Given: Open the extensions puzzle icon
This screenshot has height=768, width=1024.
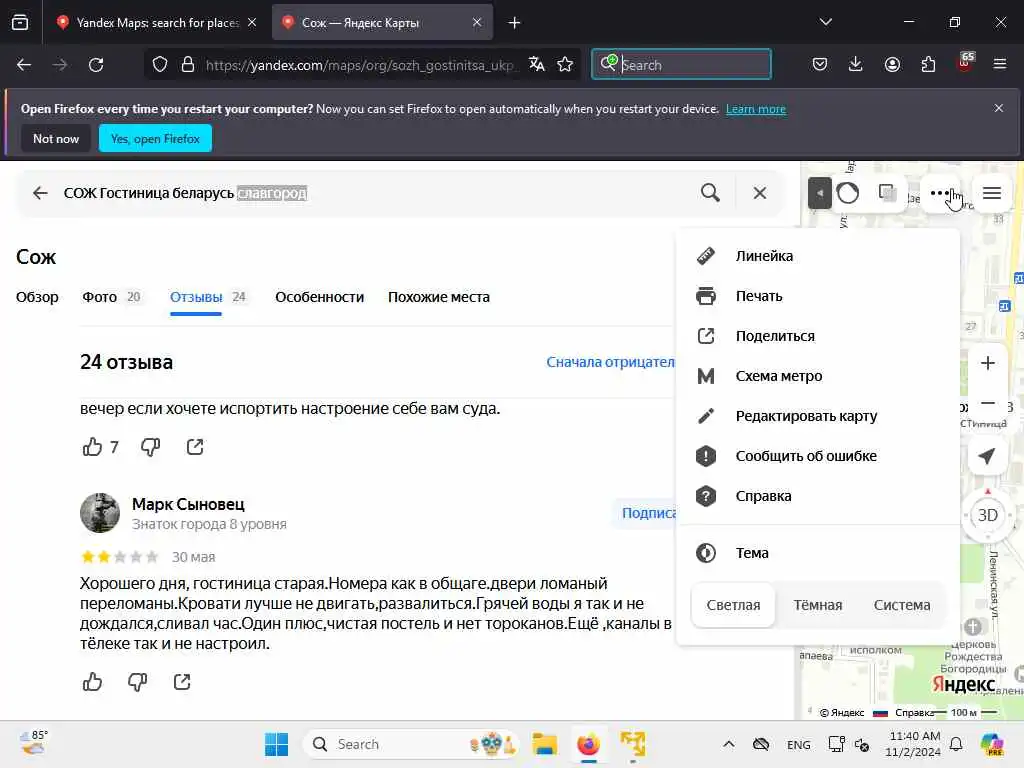Looking at the screenshot, I should point(928,64).
